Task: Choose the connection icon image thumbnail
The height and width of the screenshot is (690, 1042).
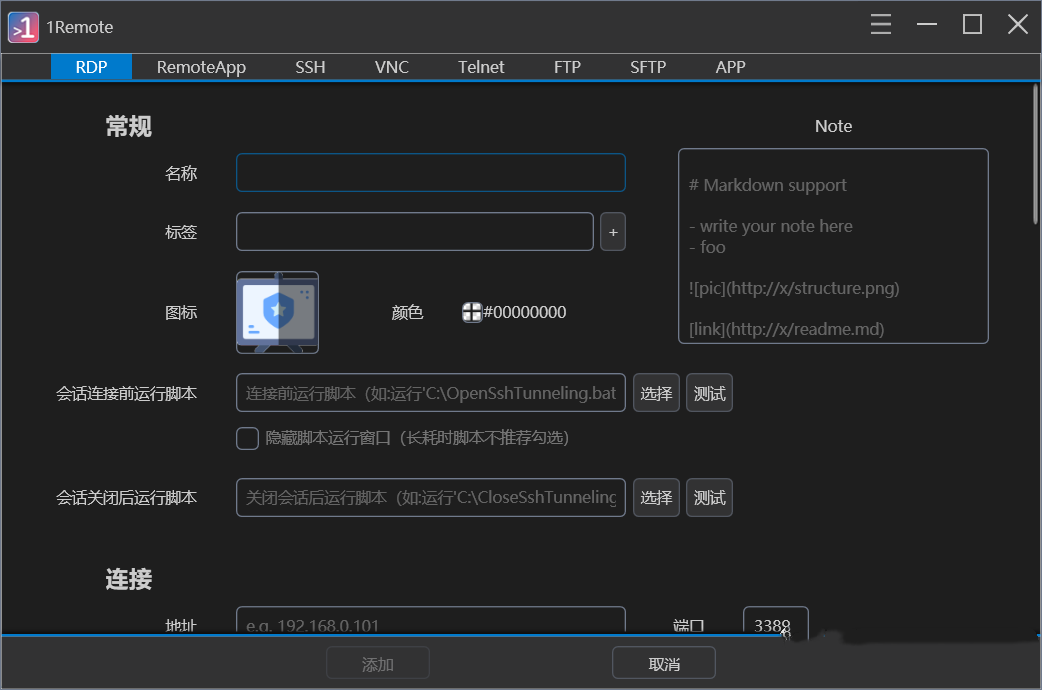Action: point(278,312)
